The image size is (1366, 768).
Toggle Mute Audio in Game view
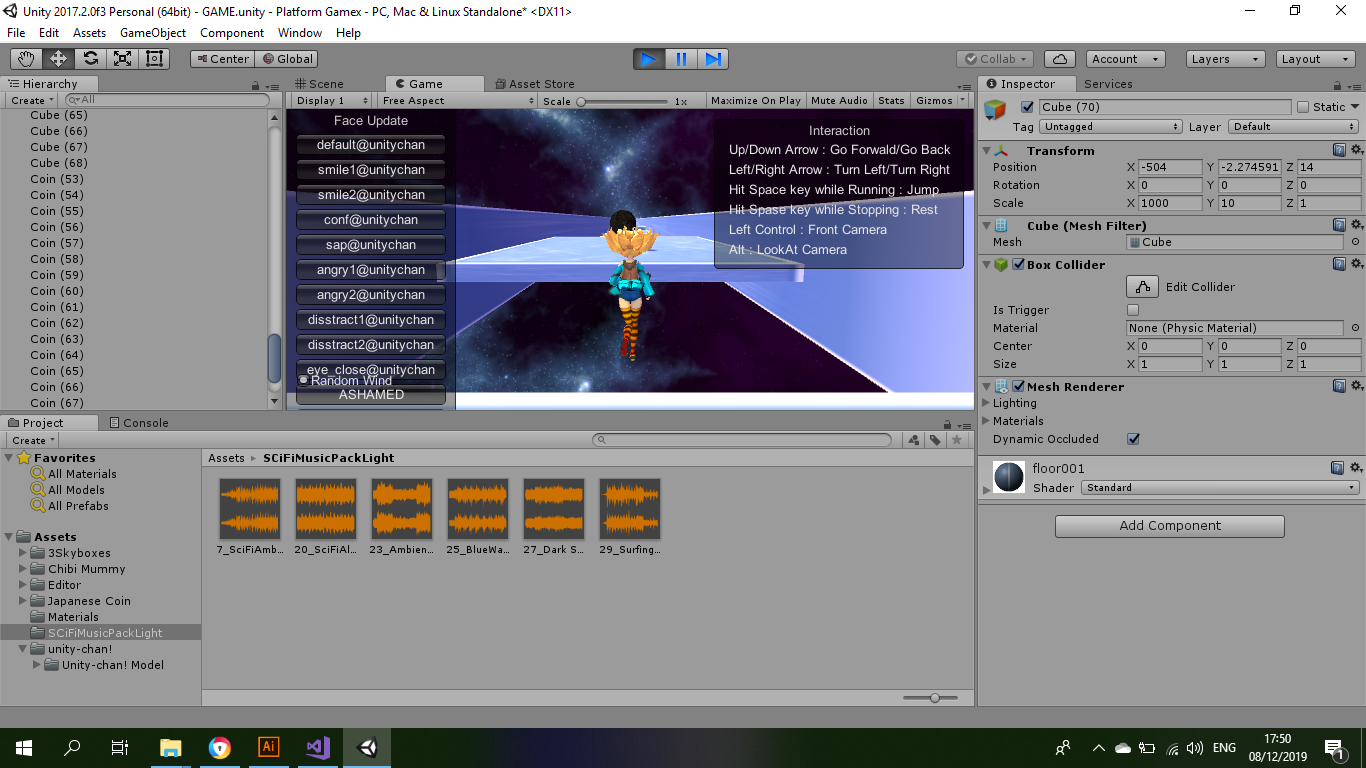coord(839,100)
